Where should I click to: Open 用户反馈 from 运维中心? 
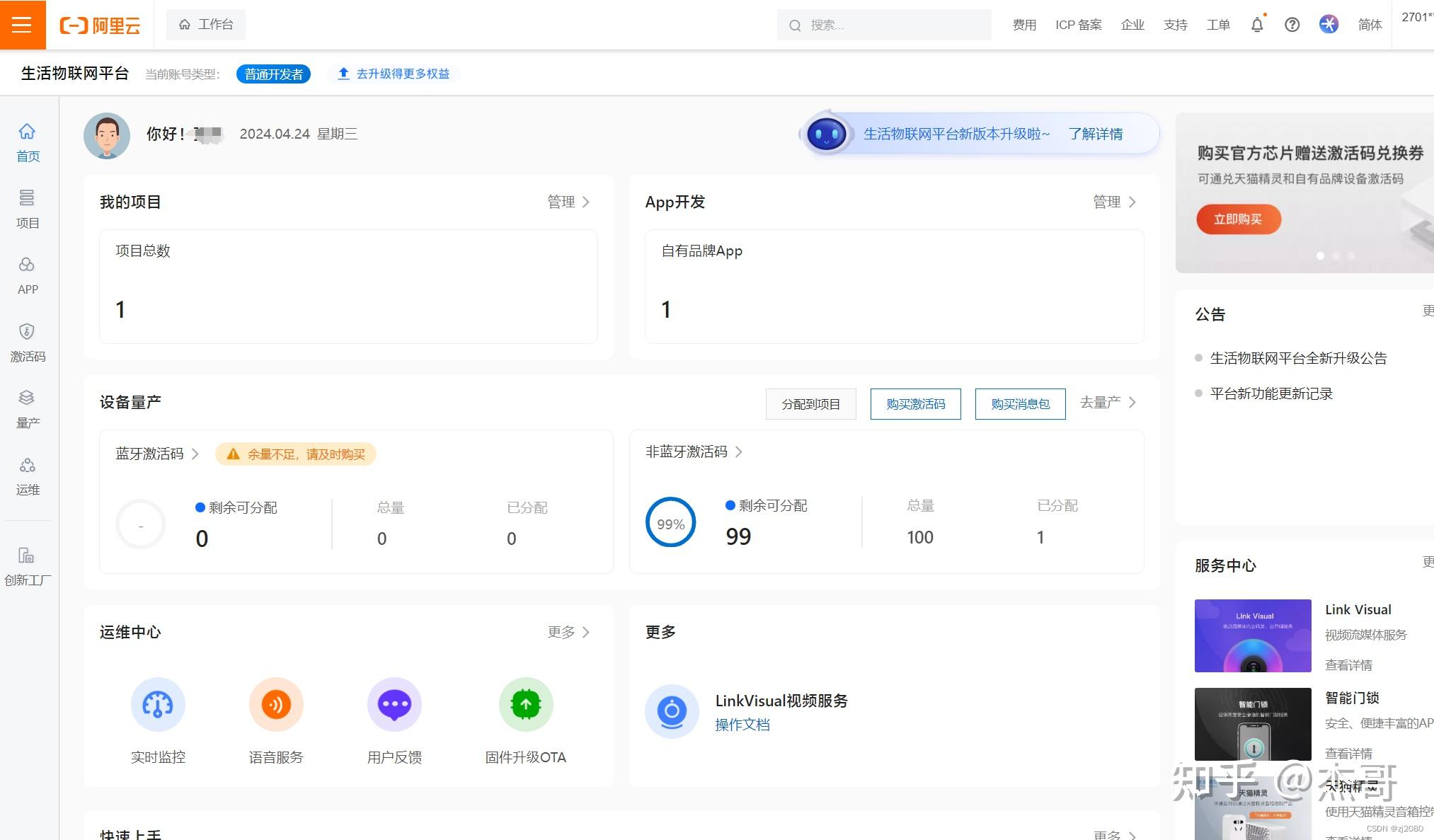pyautogui.click(x=394, y=704)
